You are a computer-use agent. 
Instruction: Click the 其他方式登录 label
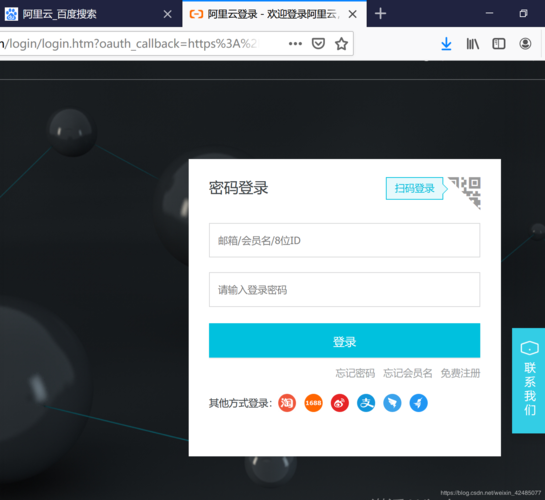[240, 403]
